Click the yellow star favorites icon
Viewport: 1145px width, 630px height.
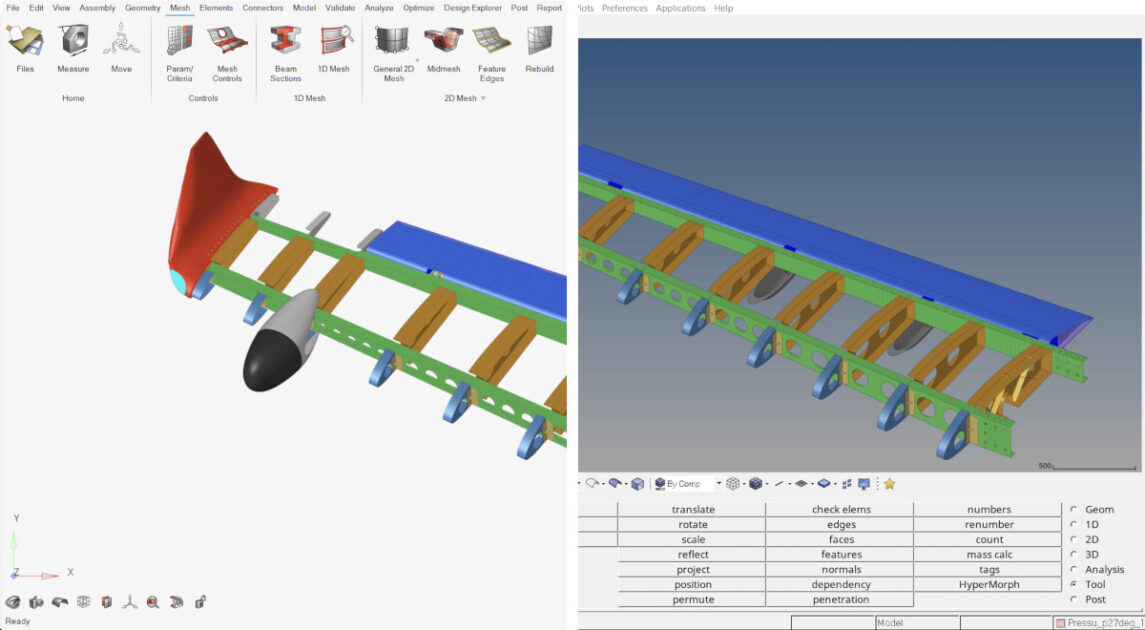tap(889, 484)
